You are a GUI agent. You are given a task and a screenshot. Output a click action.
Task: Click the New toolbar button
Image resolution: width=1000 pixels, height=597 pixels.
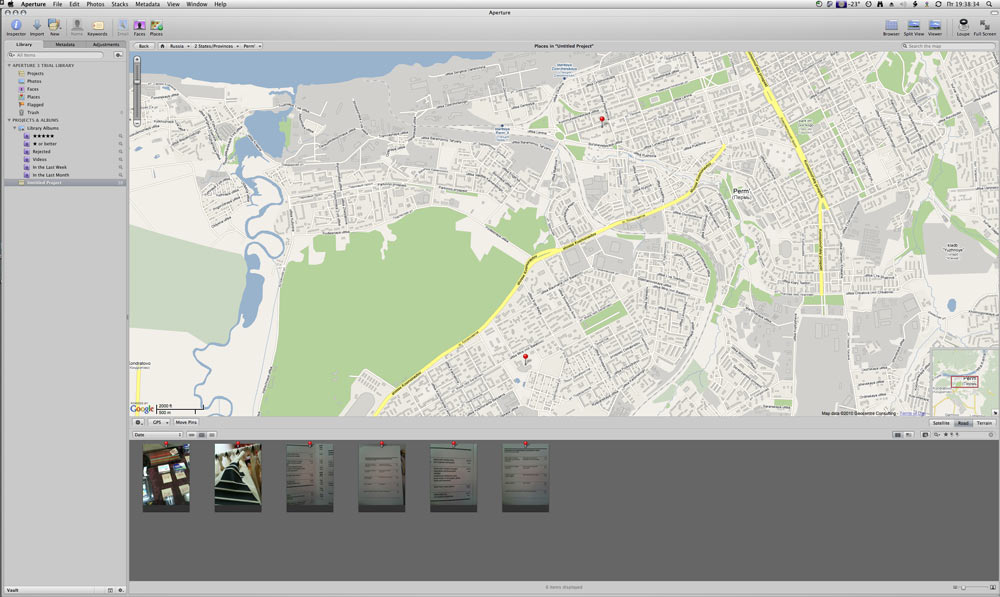(x=55, y=27)
